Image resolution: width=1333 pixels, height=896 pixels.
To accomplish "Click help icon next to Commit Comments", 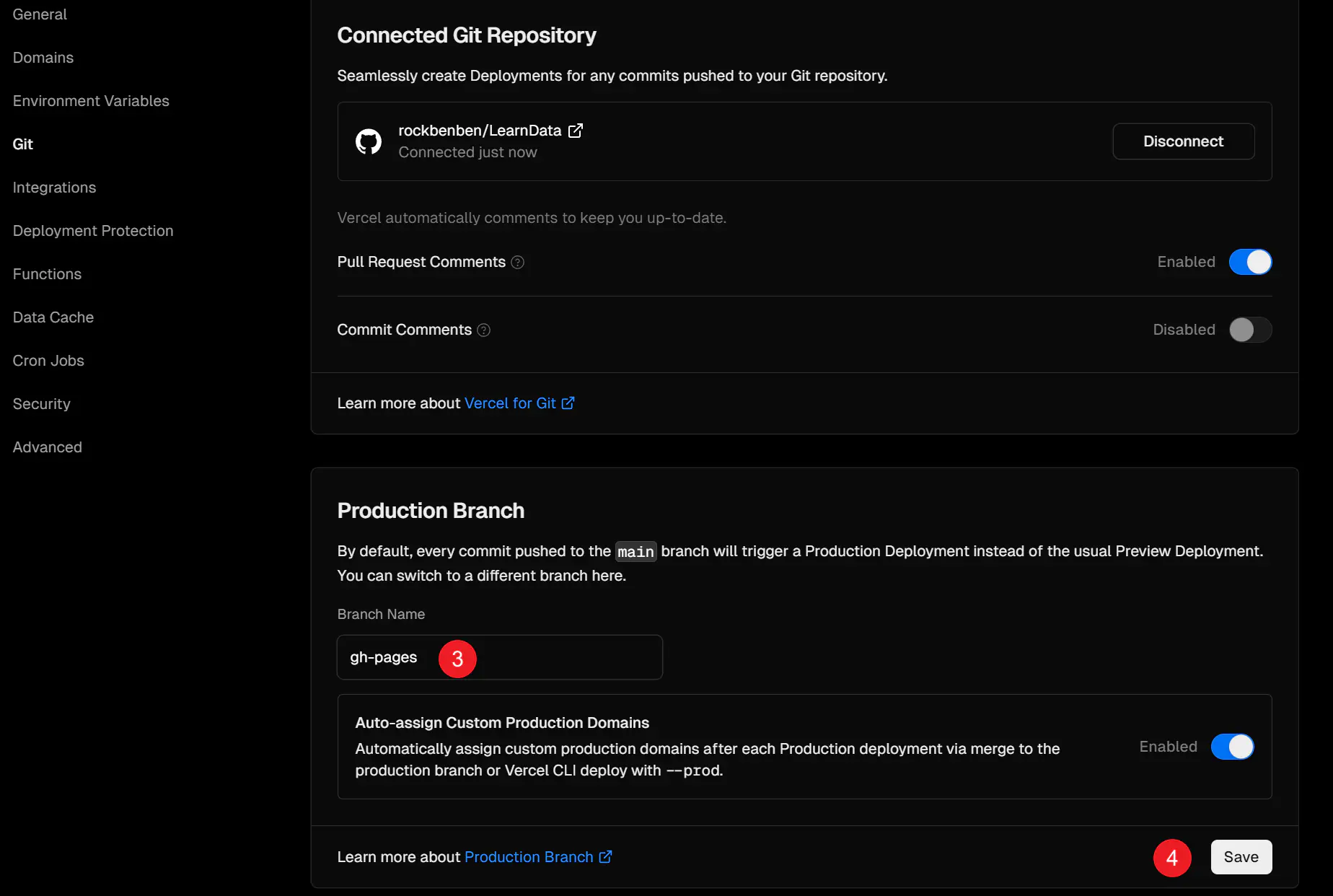I will tap(484, 330).
